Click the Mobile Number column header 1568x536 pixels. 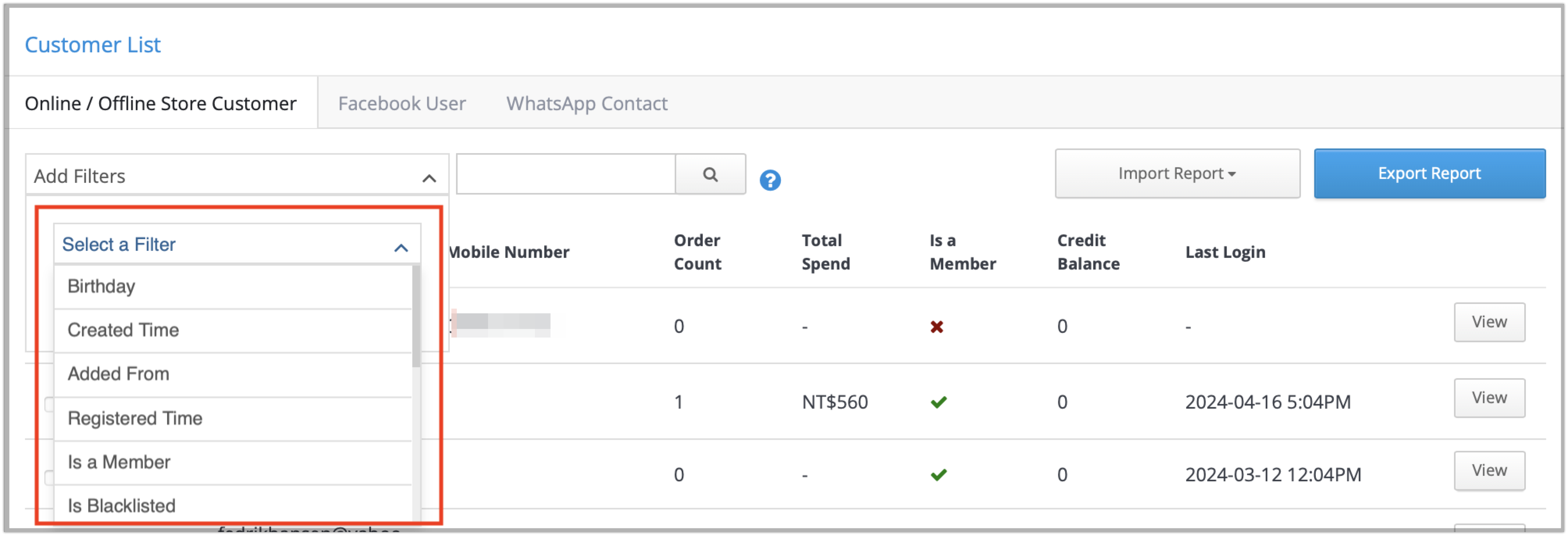point(509,252)
